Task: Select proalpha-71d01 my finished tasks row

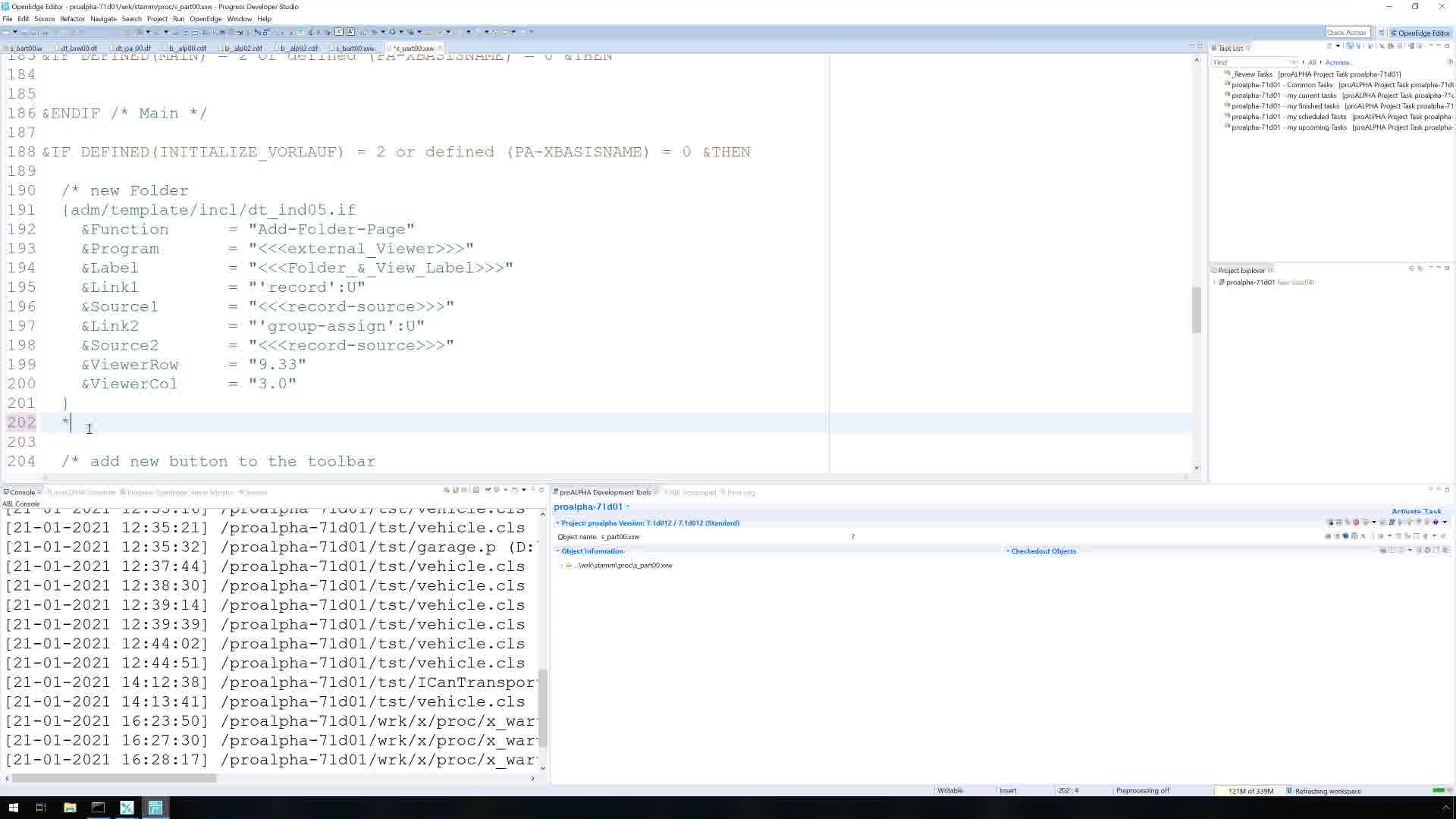Action: [1338, 106]
